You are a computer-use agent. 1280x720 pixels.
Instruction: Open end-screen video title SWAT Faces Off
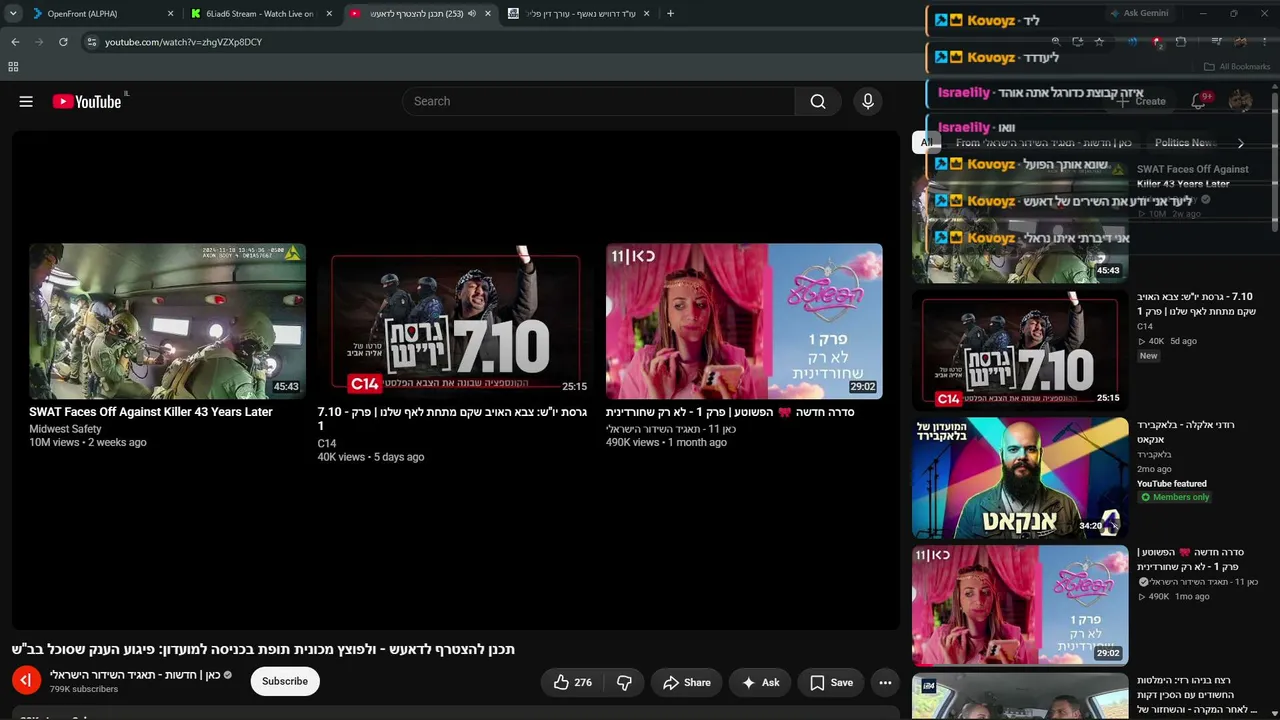151,412
